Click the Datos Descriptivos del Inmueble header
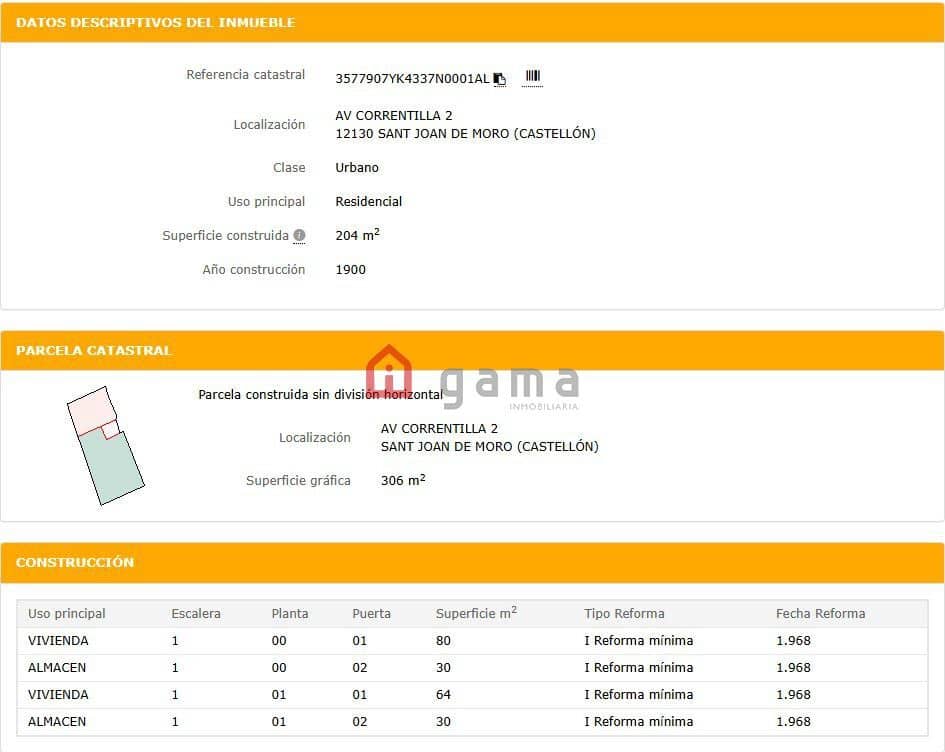 (155, 22)
